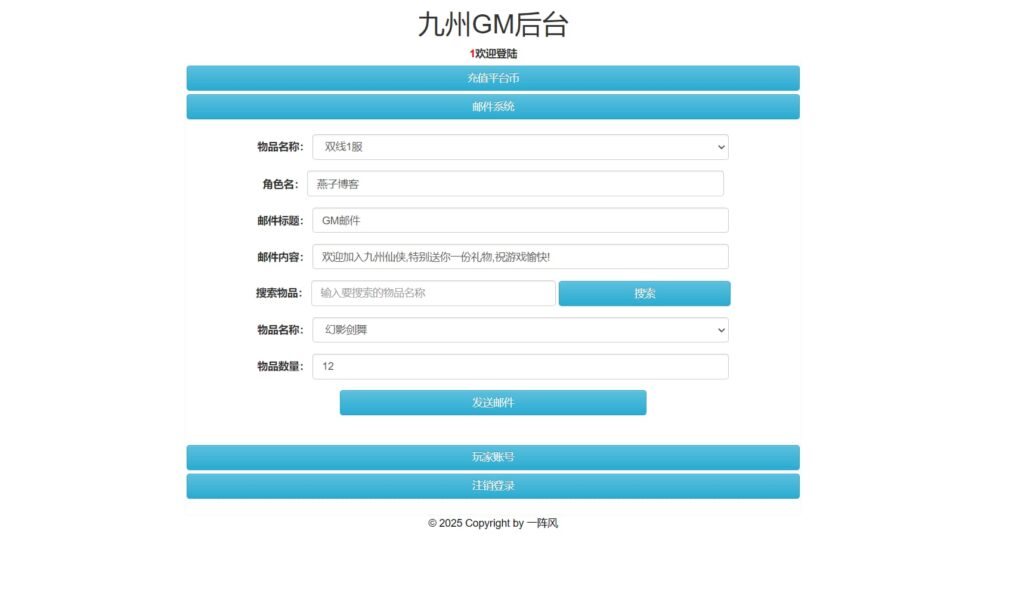Viewport: 1024px width, 590px height.
Task: Expand the 幻影剑舞 item dropdown
Action: pos(518,329)
